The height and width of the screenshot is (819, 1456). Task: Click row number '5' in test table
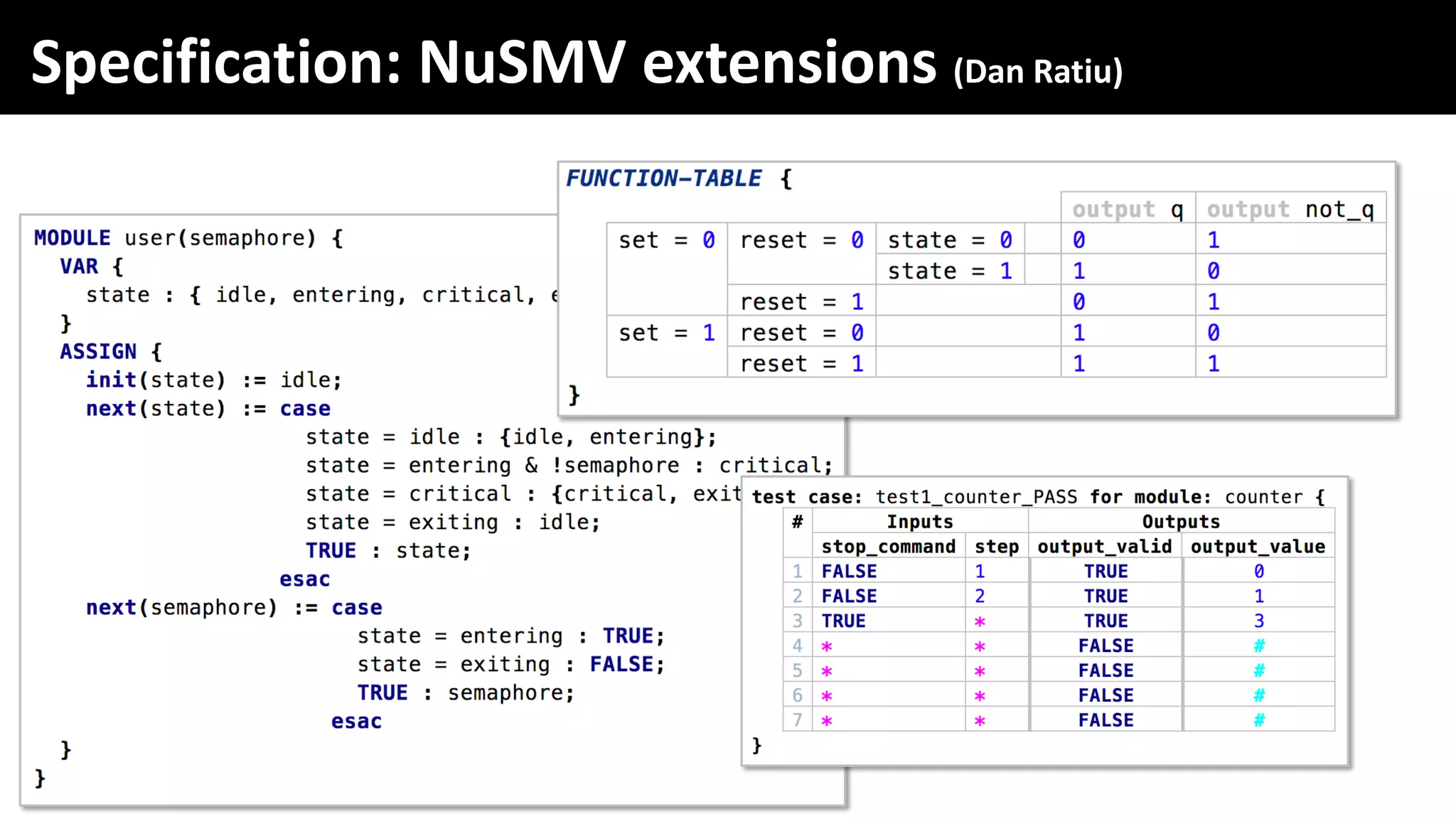tap(798, 671)
